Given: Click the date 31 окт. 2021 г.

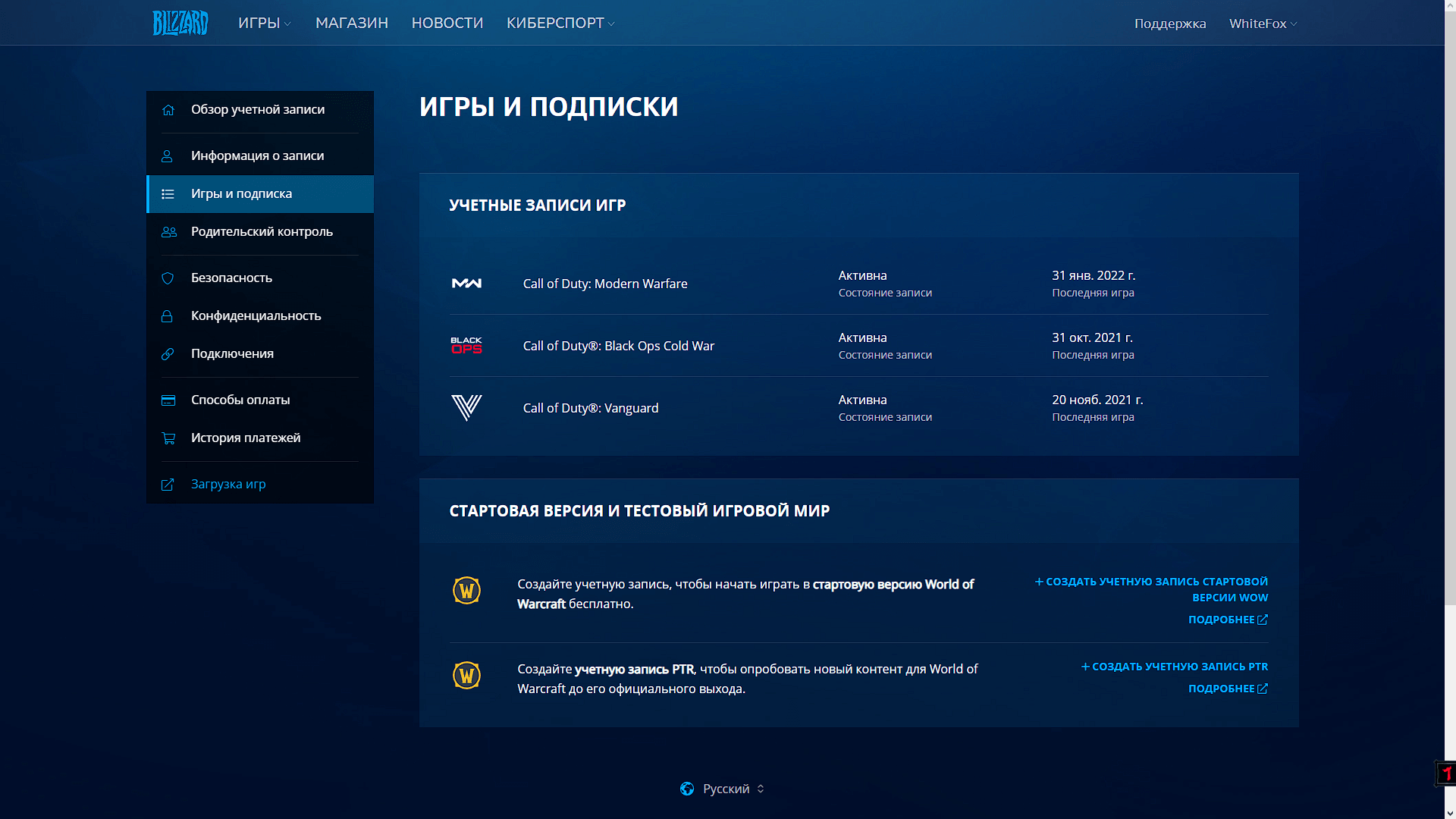Looking at the screenshot, I should click(x=1092, y=338).
